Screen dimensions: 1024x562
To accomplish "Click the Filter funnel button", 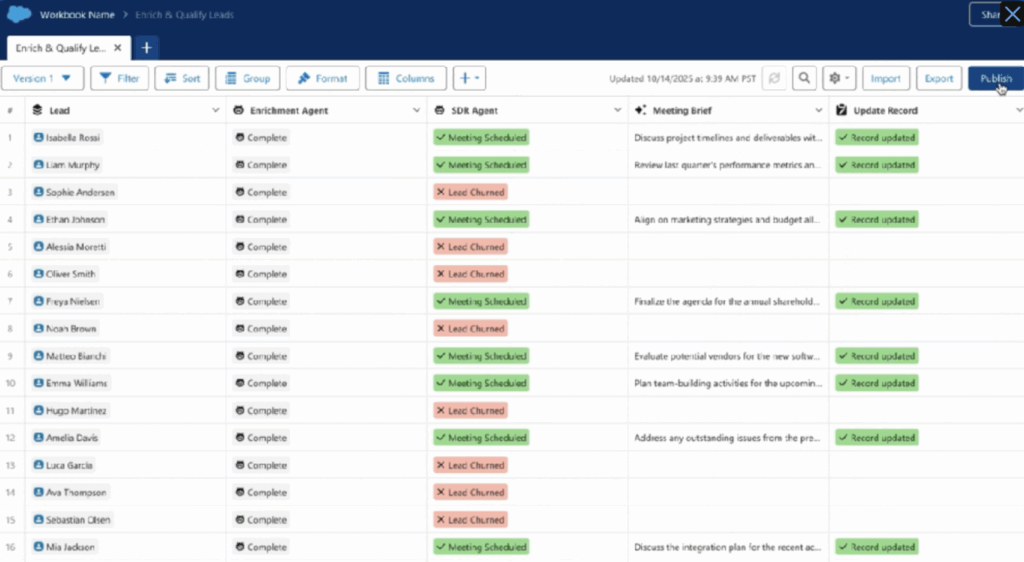I will coord(120,78).
